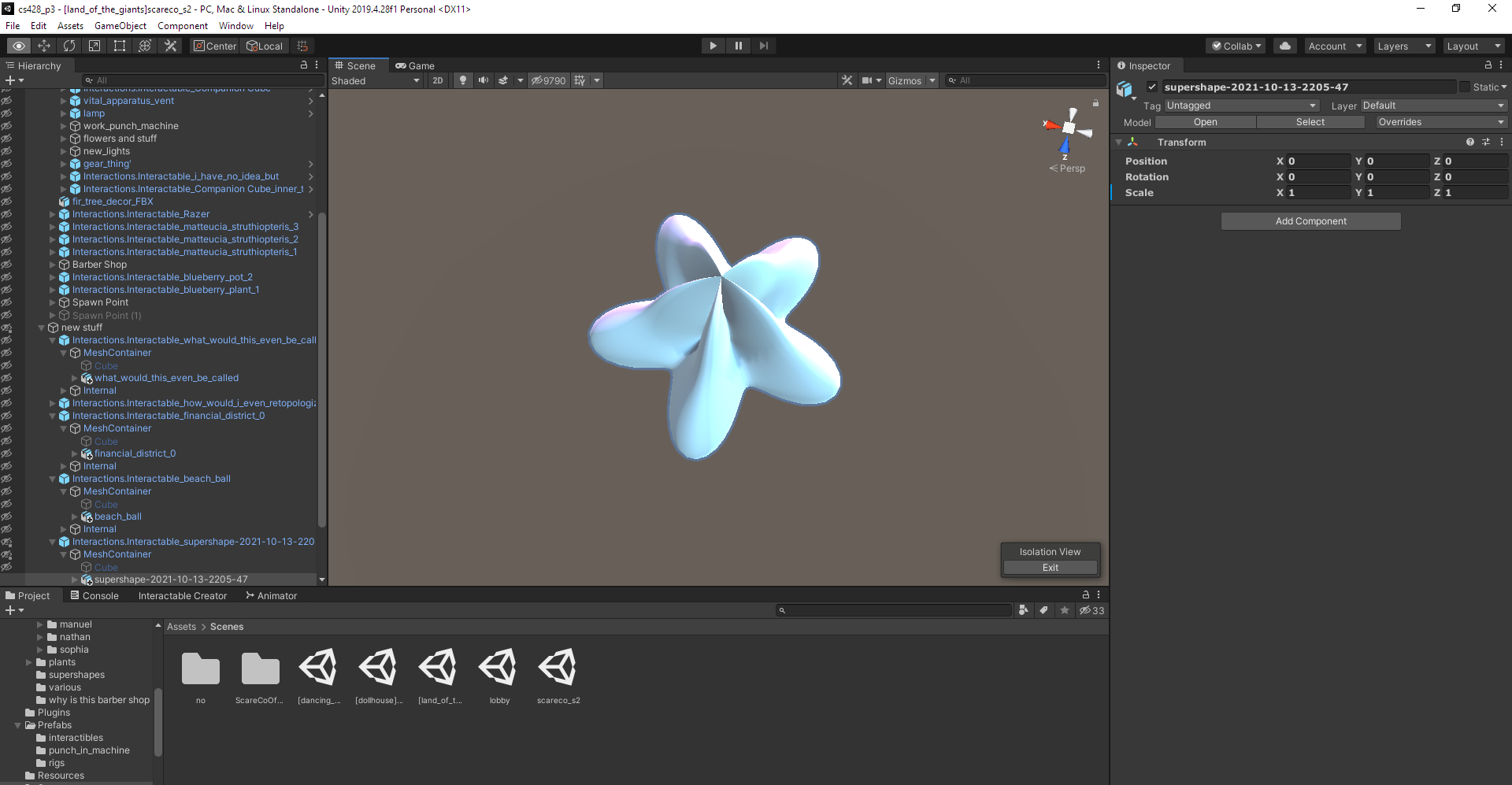This screenshot has height=785, width=1512.
Task: Lock the scene view rotation
Action: pos(1095,103)
